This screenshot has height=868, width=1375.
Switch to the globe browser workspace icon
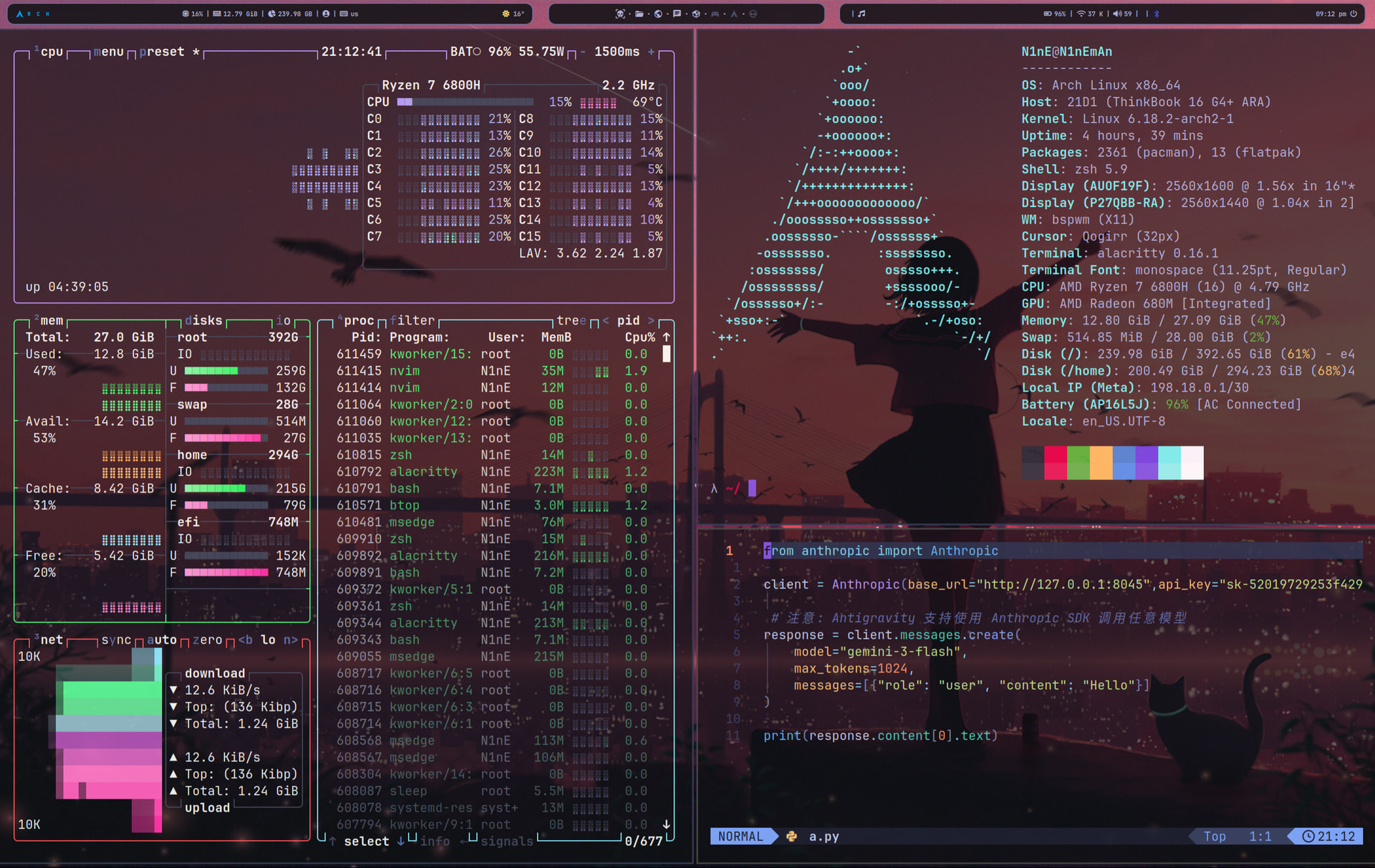tap(658, 14)
